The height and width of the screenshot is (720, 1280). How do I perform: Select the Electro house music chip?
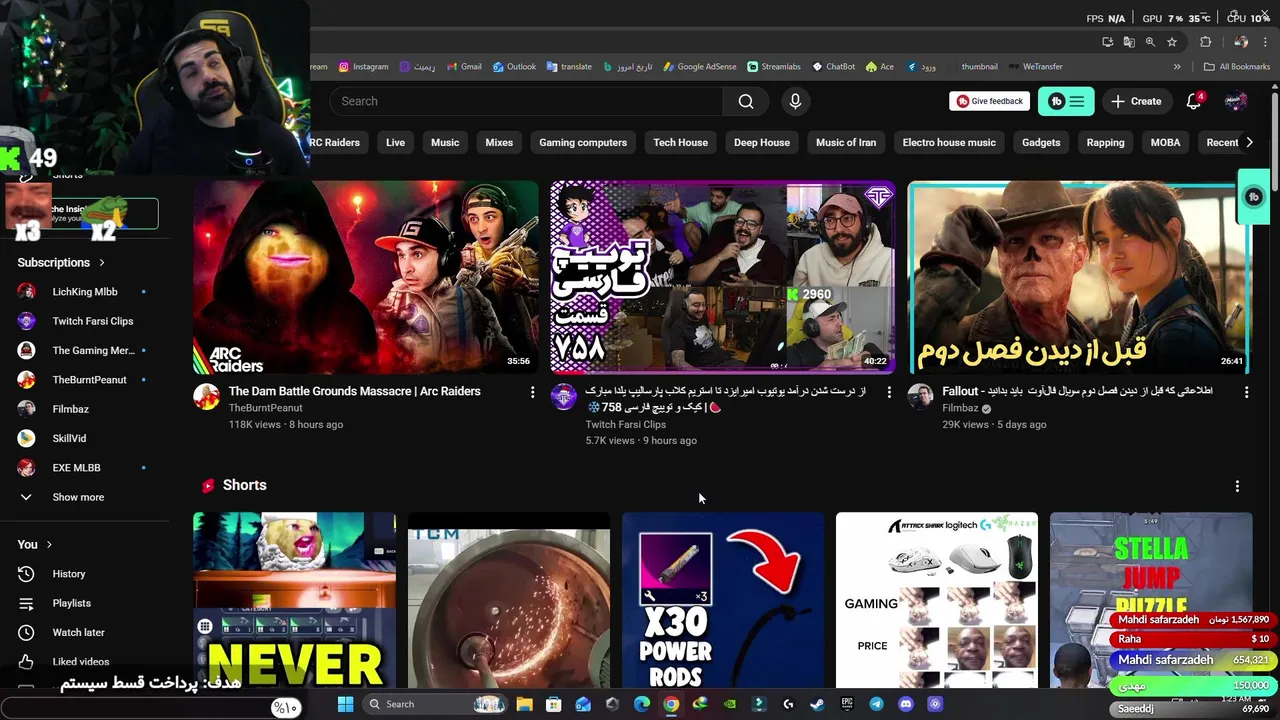[x=949, y=142]
